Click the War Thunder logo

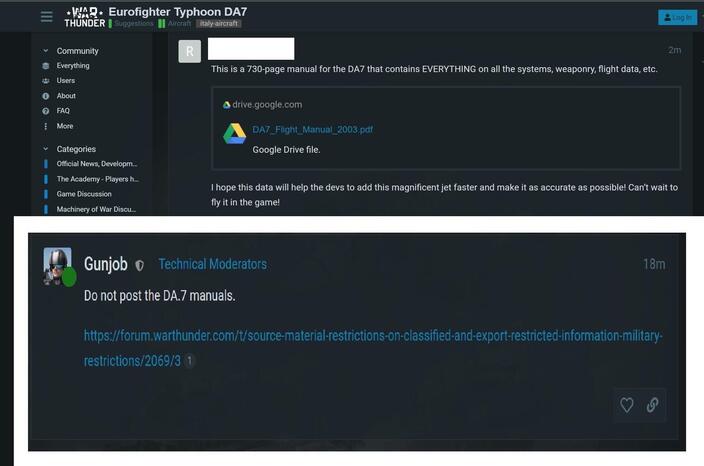coord(85,17)
